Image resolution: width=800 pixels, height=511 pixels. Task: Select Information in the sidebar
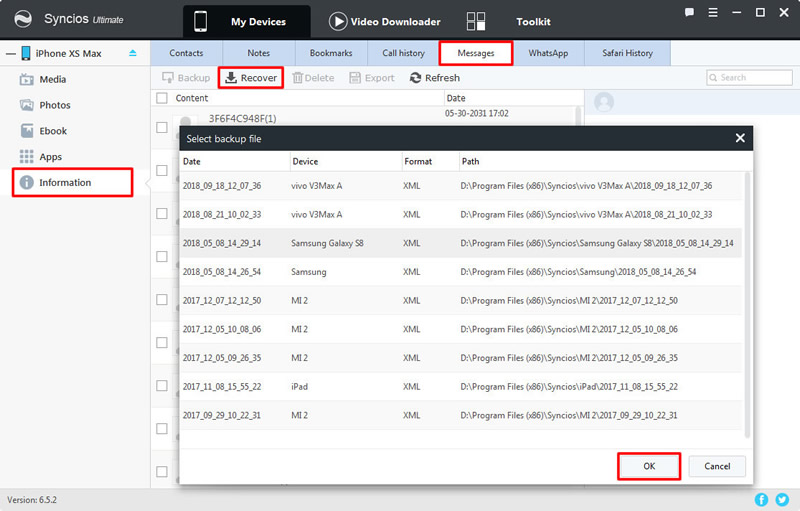pyautogui.click(x=72, y=183)
